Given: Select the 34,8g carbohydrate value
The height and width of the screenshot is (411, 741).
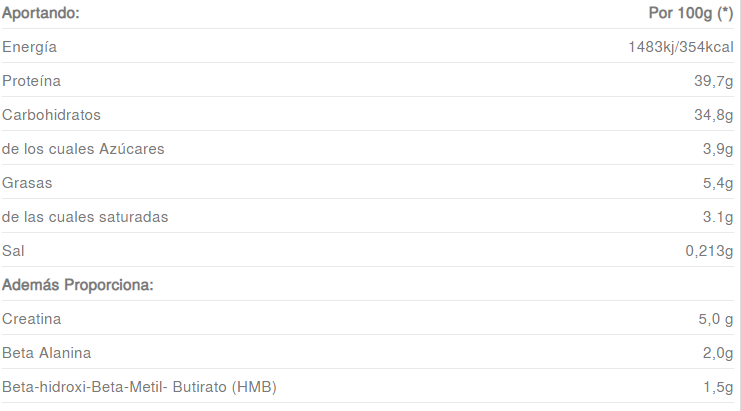Looking at the screenshot, I should pyautogui.click(x=714, y=115).
